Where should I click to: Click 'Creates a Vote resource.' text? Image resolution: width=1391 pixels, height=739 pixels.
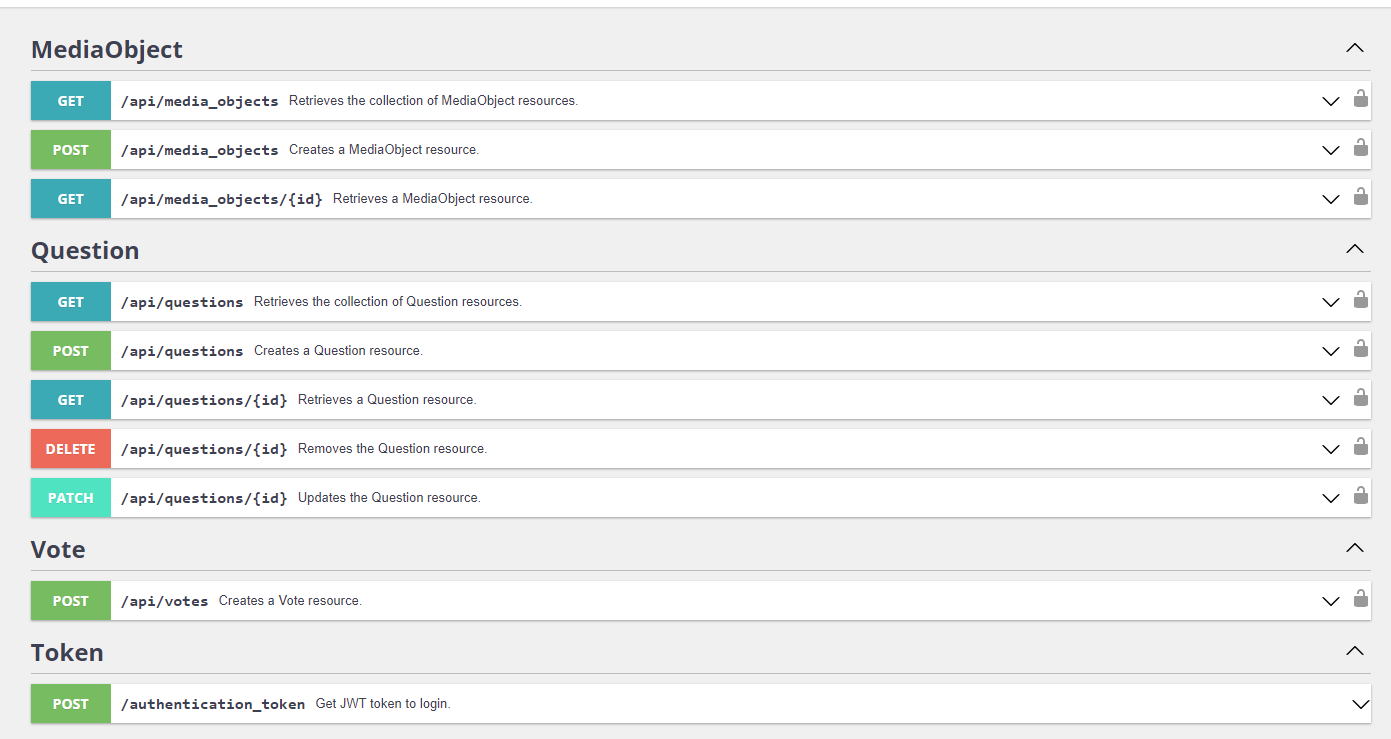pyautogui.click(x=291, y=601)
